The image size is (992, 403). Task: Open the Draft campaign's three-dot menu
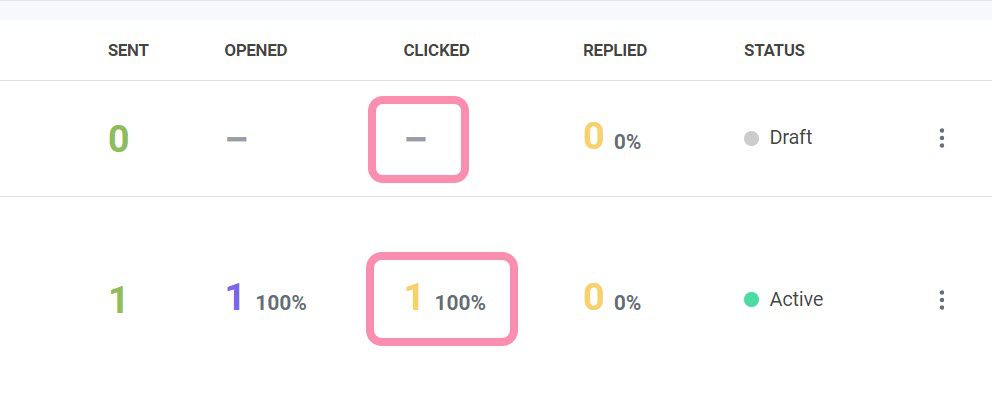click(941, 138)
